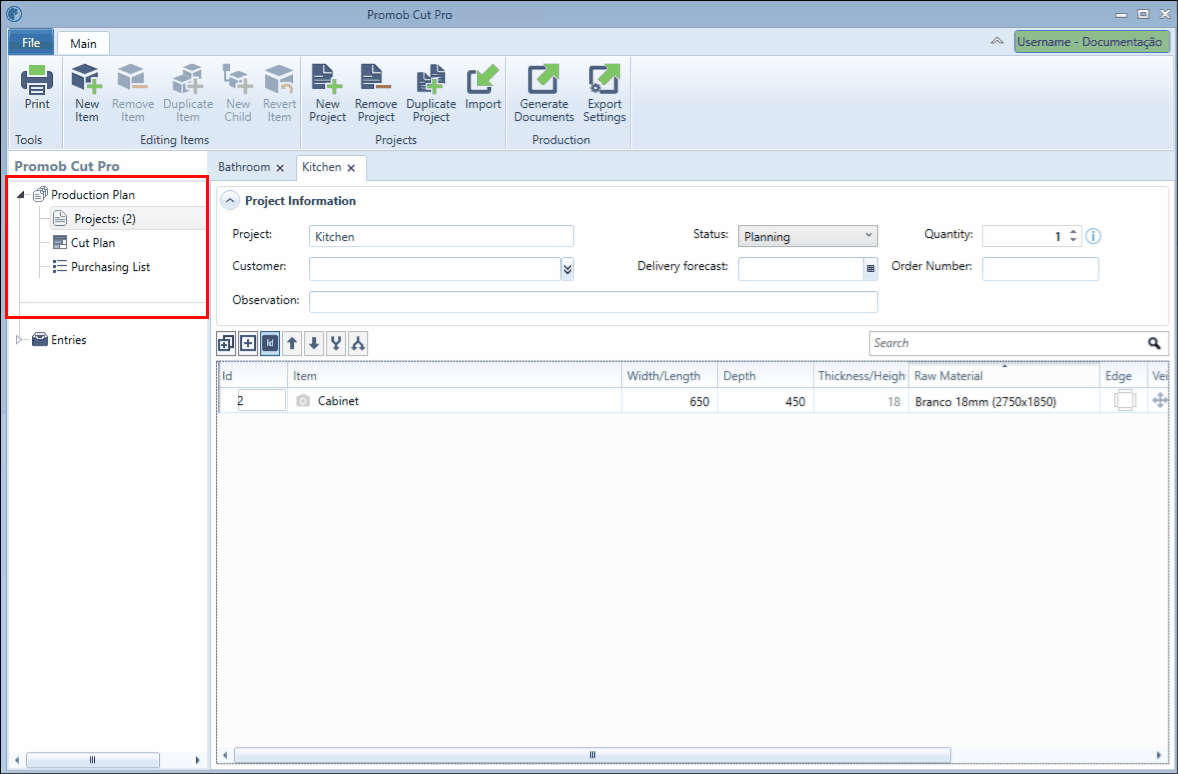The width and height of the screenshot is (1178, 774).
Task: Click the Item column header
Action: (455, 376)
